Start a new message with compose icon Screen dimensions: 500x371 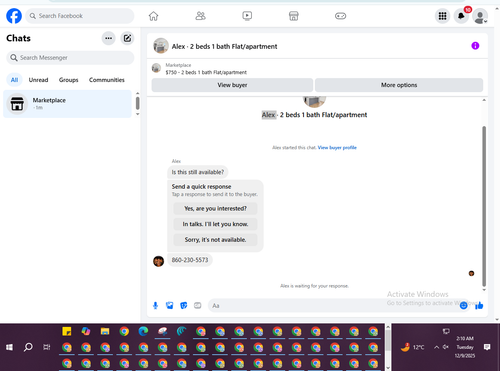point(127,38)
